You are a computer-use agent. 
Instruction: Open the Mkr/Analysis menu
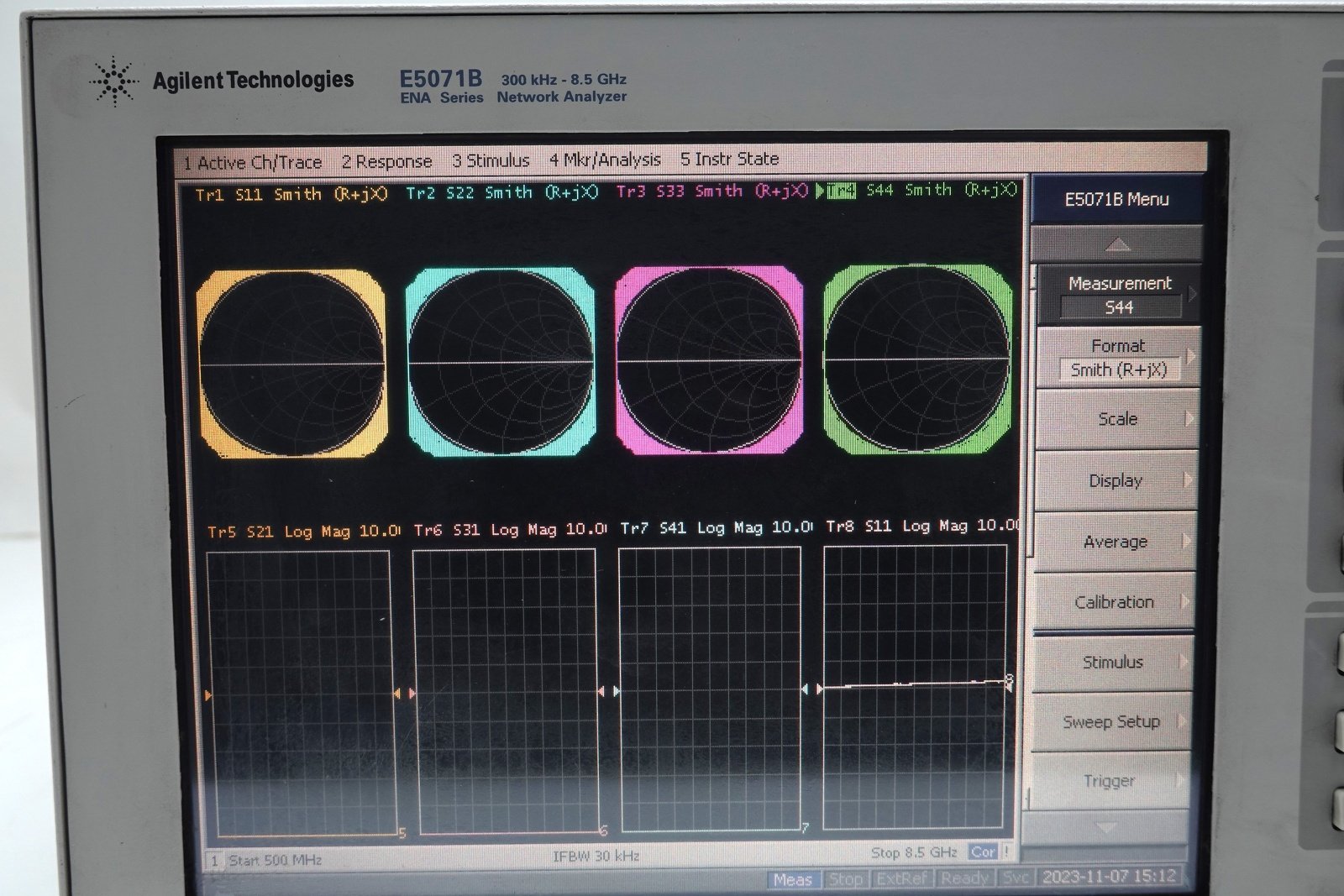605,160
